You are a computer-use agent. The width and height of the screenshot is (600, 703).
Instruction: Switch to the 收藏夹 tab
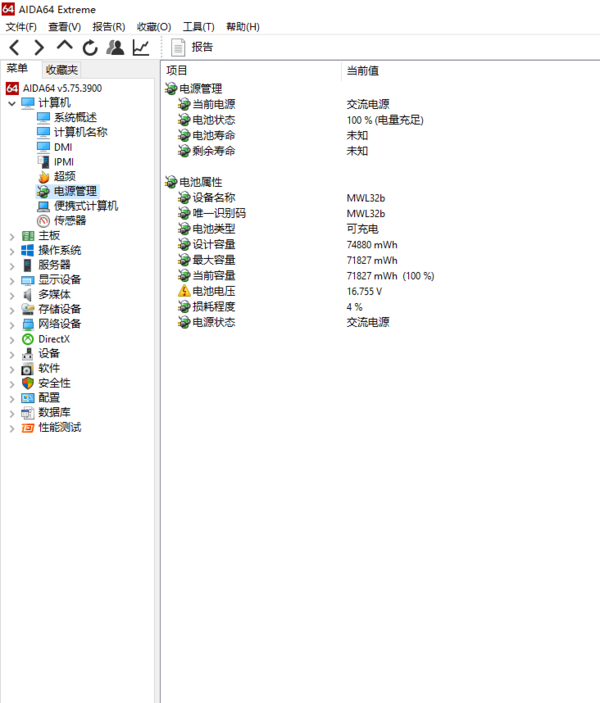[61, 70]
